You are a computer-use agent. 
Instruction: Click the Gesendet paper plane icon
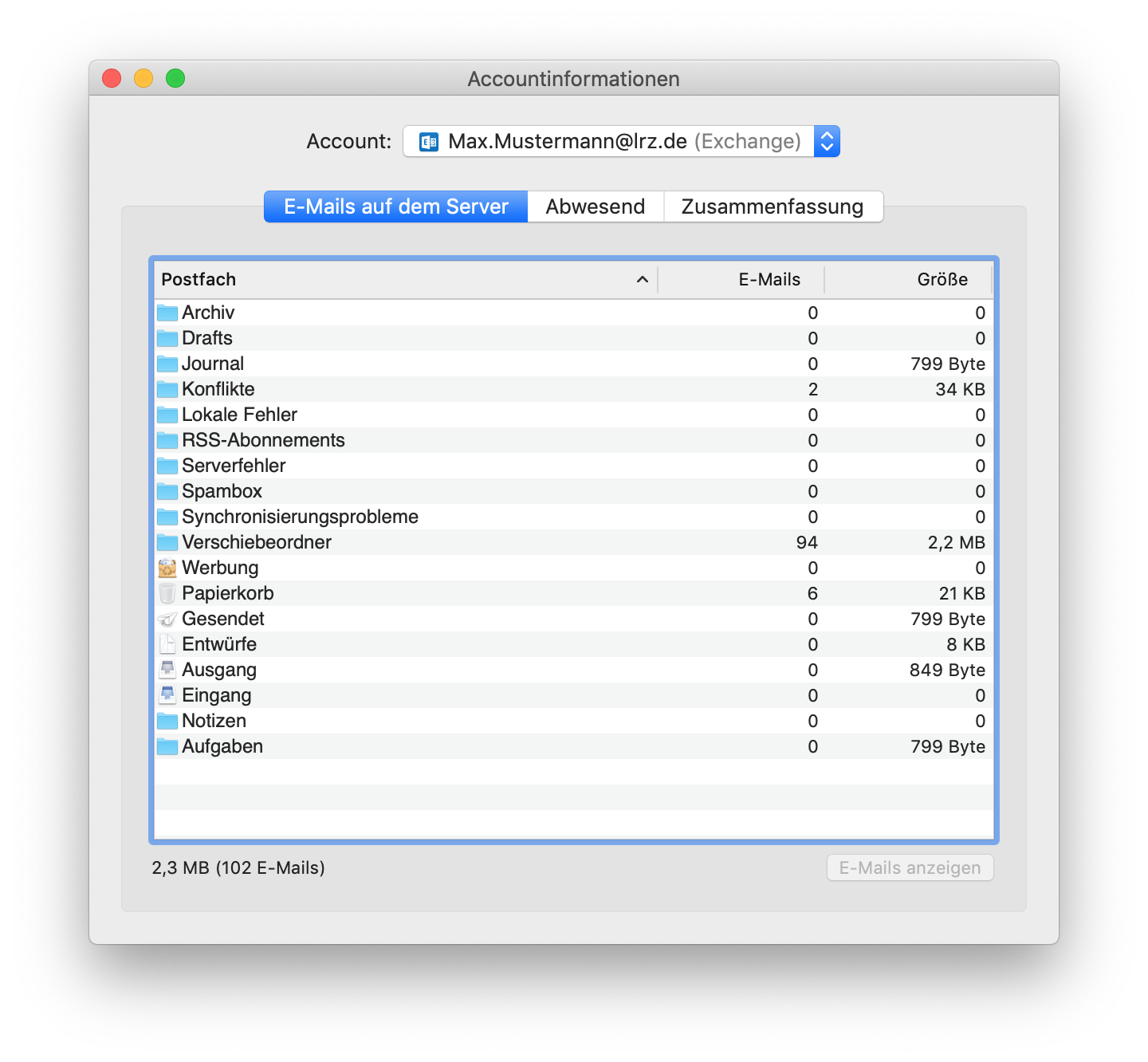click(x=167, y=619)
